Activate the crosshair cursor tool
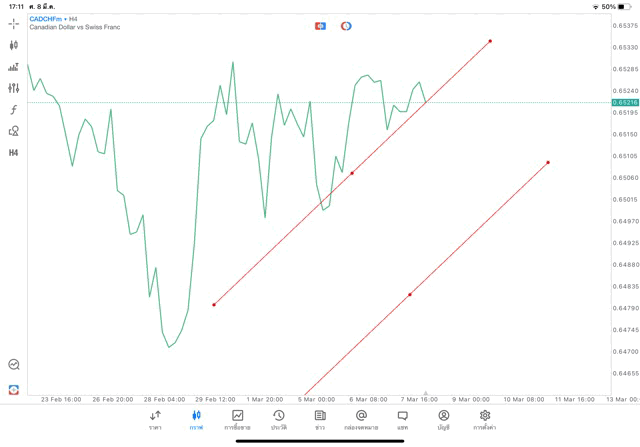 14,23
